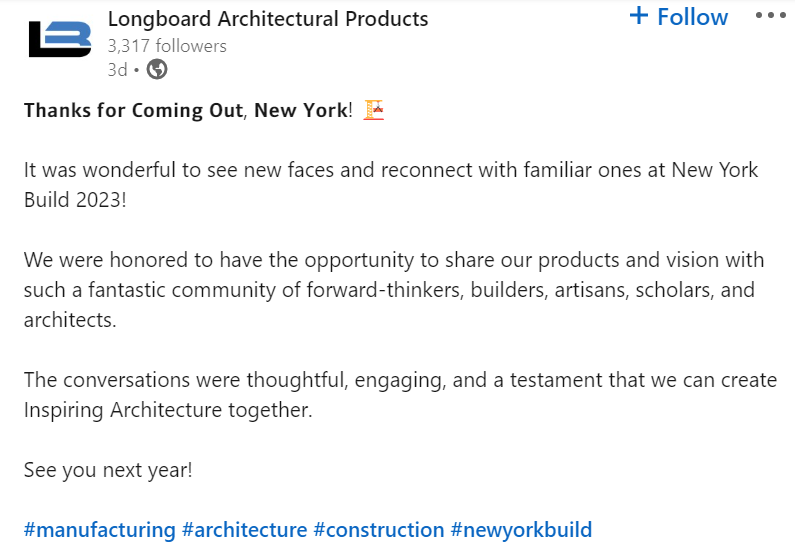
Task: Click the 3d post timestamp
Action: click(117, 69)
